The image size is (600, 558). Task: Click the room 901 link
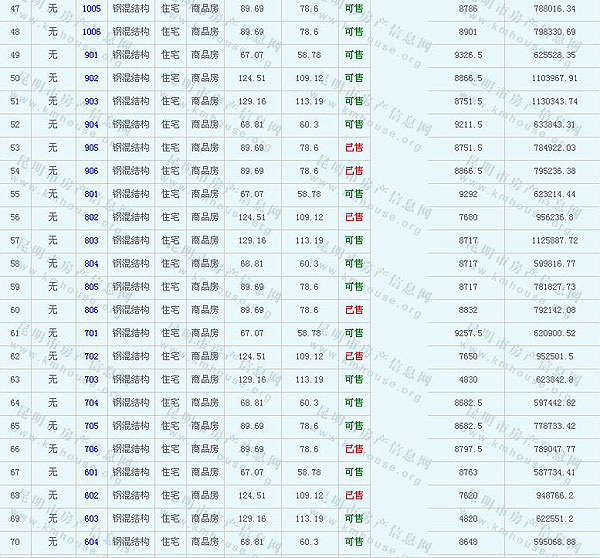[x=91, y=55]
